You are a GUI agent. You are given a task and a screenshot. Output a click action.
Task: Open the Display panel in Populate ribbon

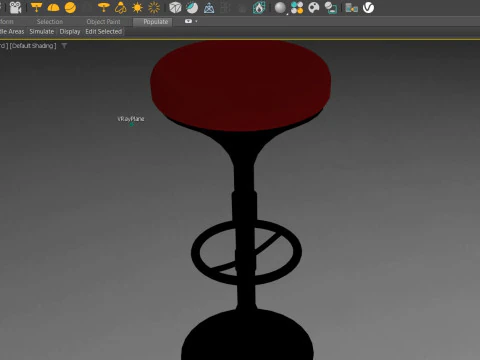tap(70, 32)
